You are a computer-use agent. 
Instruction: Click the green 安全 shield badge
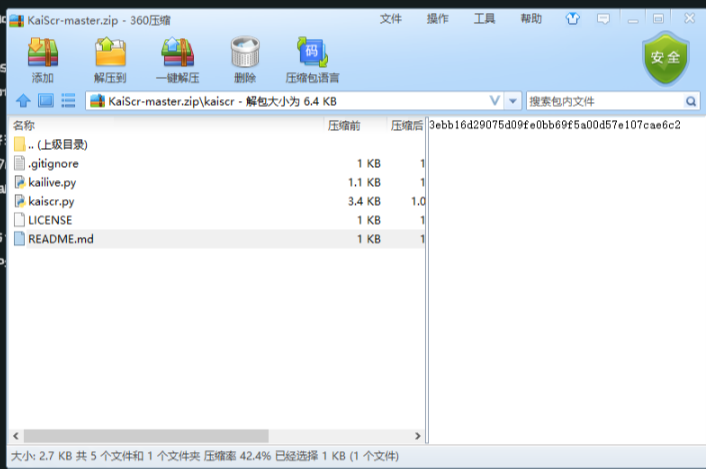click(665, 58)
